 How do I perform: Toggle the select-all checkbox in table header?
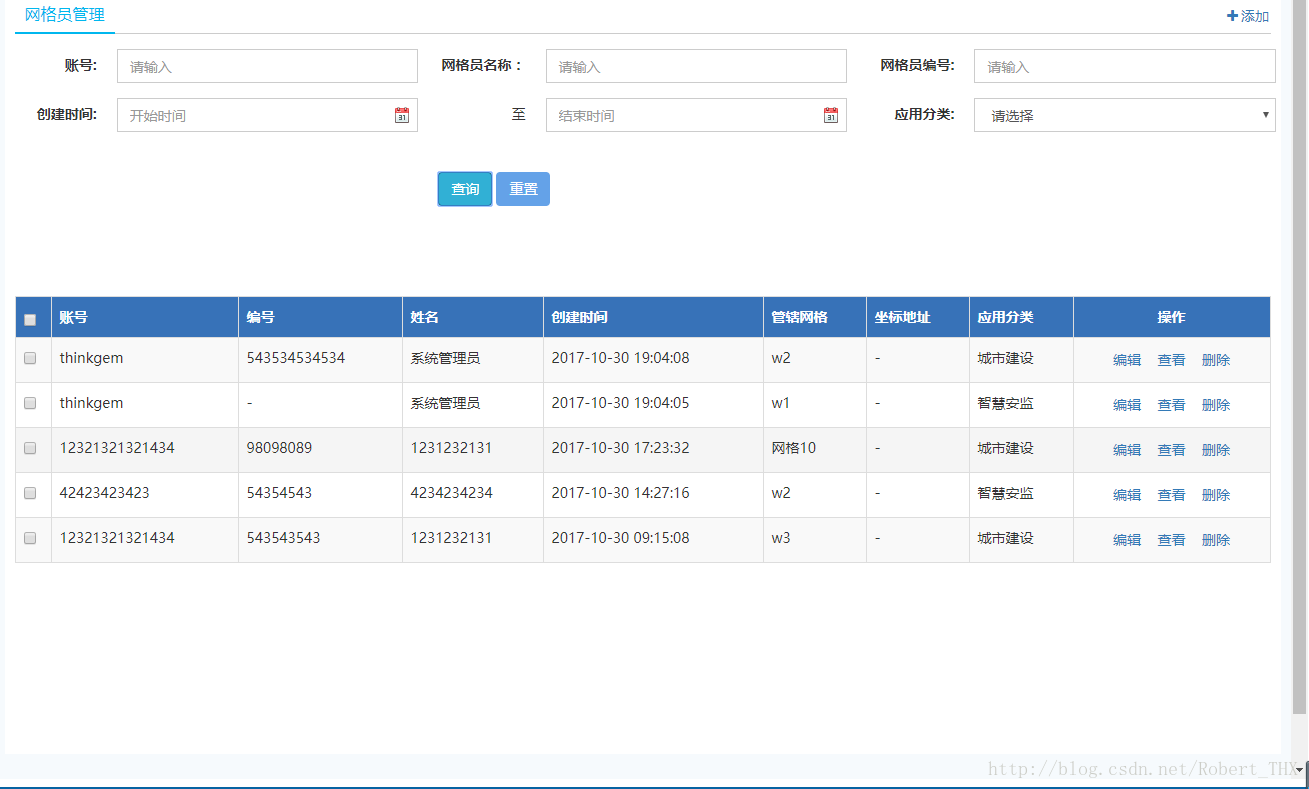[30, 320]
